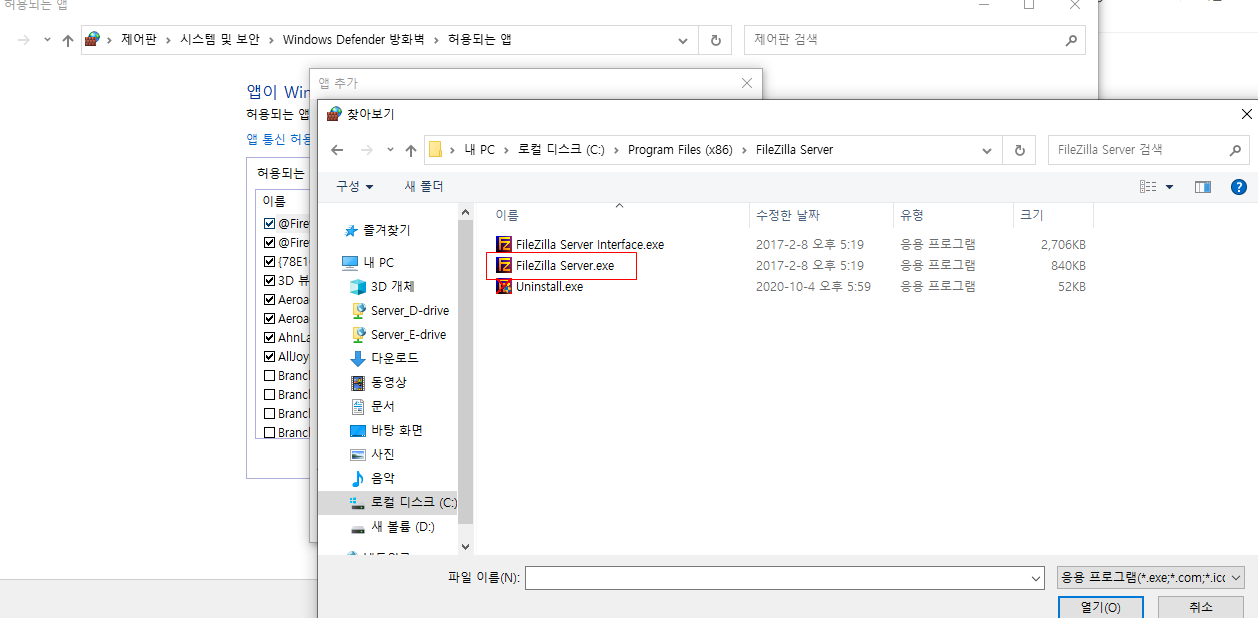
Task: Uncheck the AhnLa allowed app checkbox
Action: click(x=269, y=337)
